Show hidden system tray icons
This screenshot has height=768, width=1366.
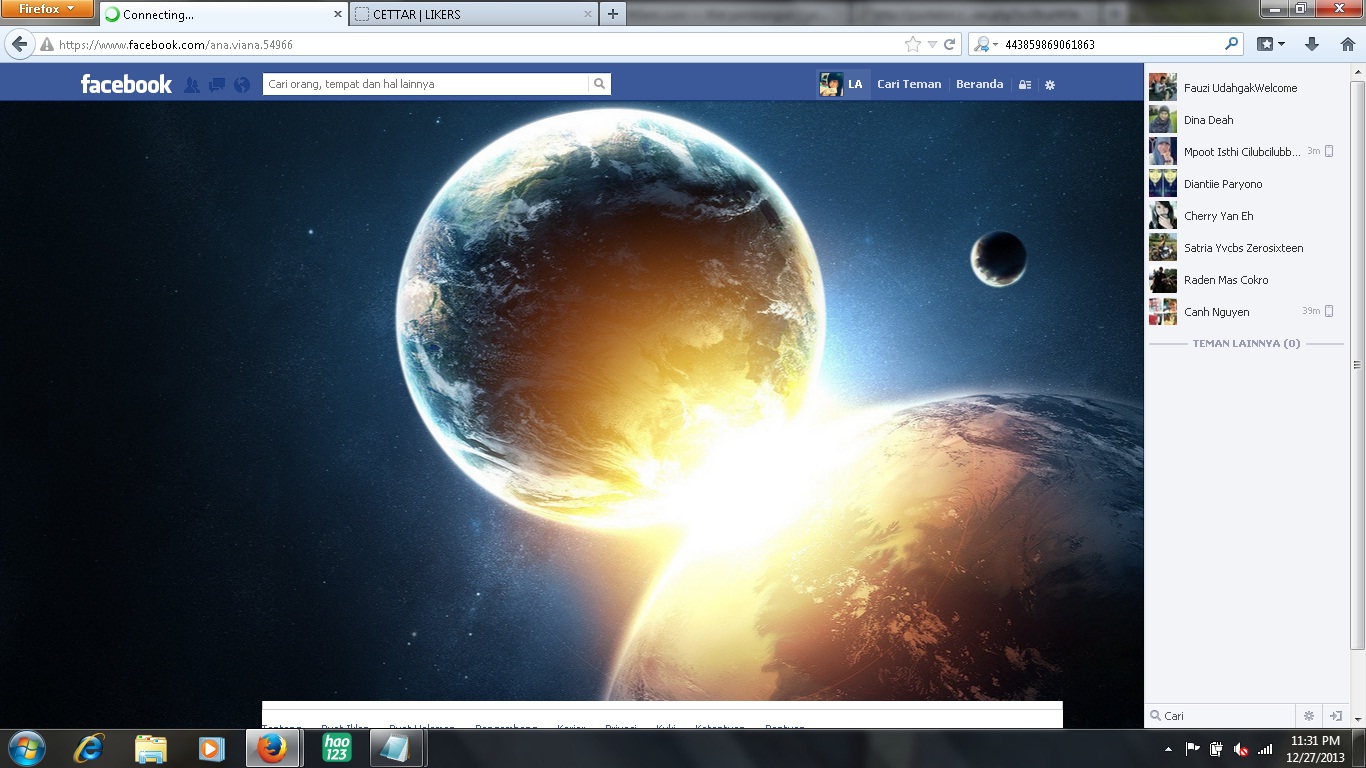(1168, 749)
